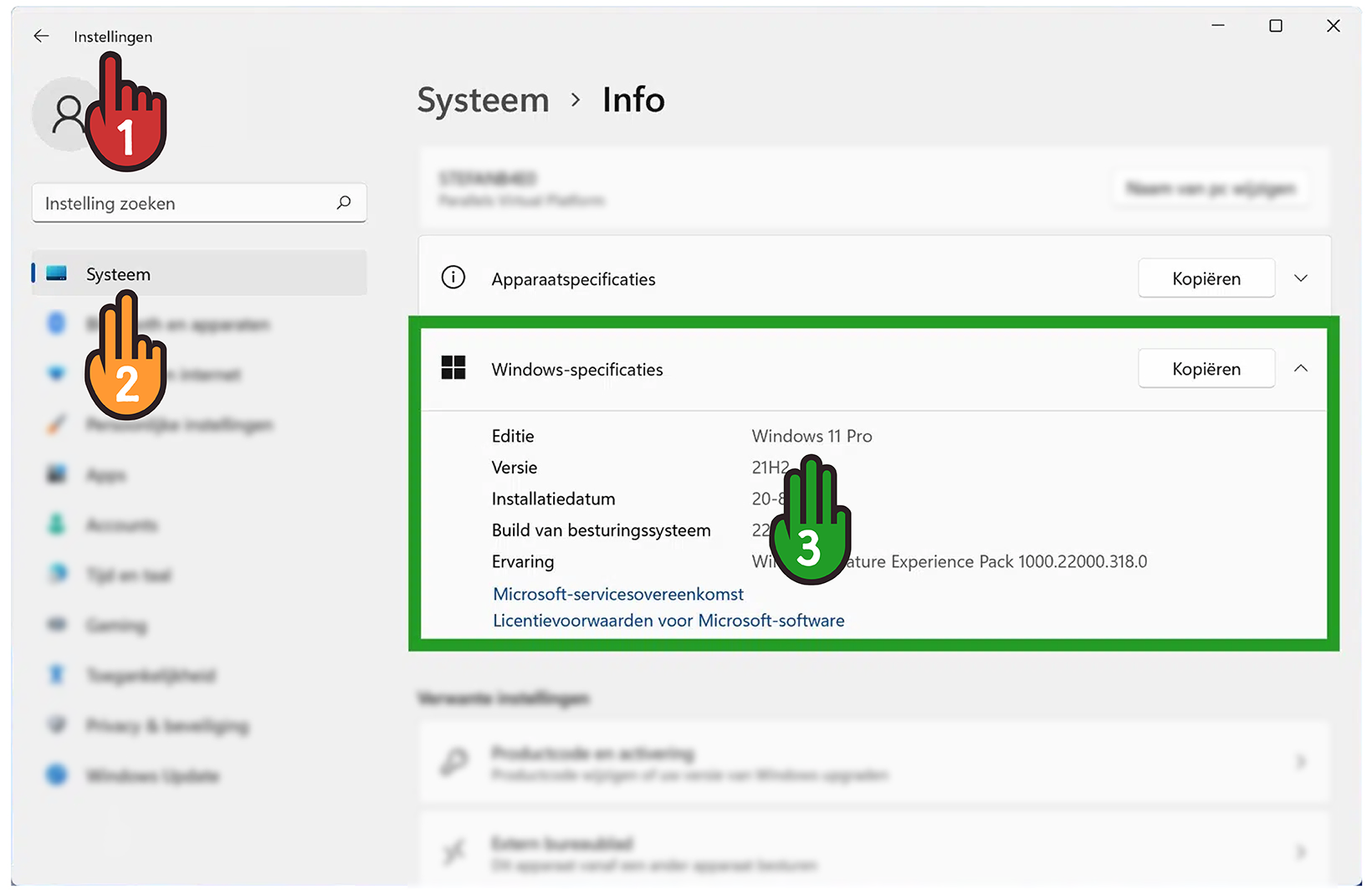The width and height of the screenshot is (1372, 895).
Task: Select Systeem in the left navigation
Action: [118, 274]
